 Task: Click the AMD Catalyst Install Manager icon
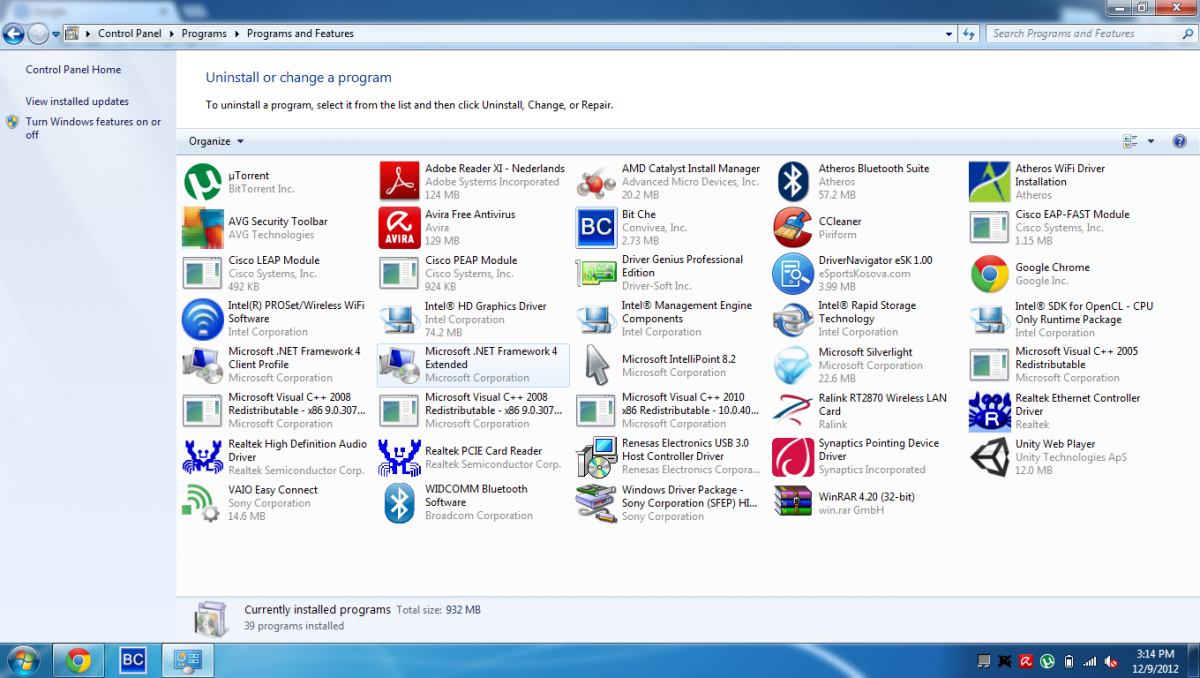(596, 182)
